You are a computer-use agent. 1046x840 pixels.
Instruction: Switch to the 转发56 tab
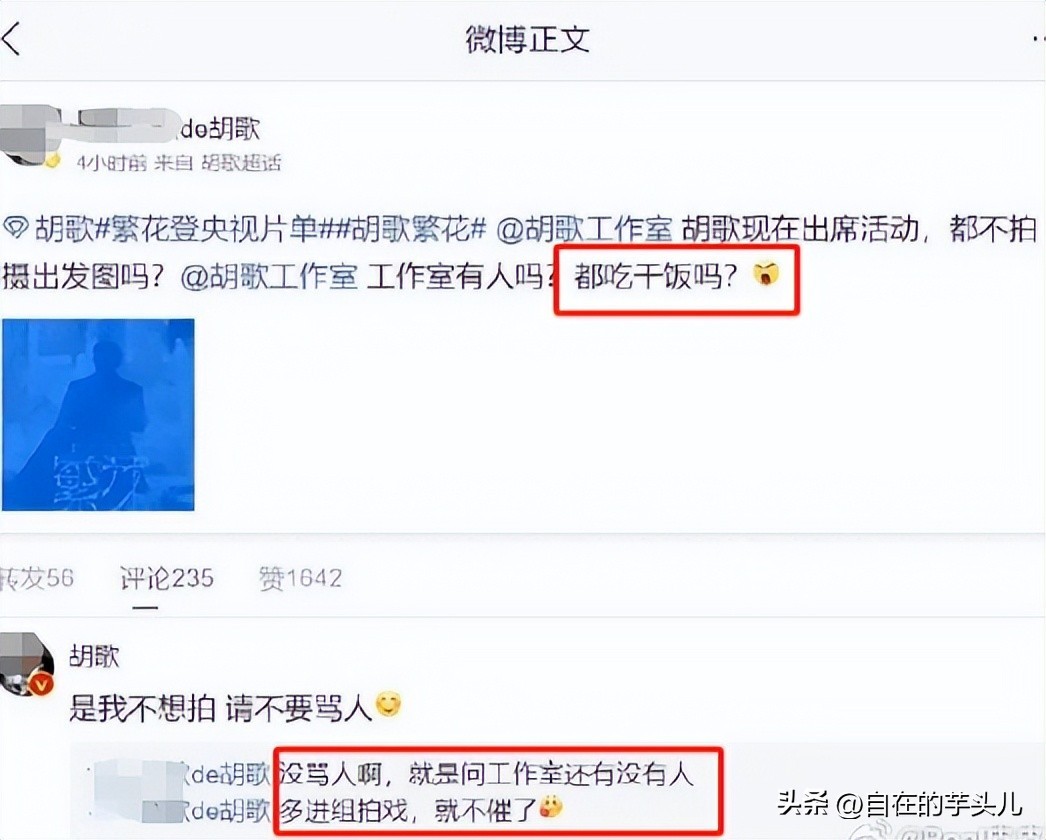click(37, 578)
